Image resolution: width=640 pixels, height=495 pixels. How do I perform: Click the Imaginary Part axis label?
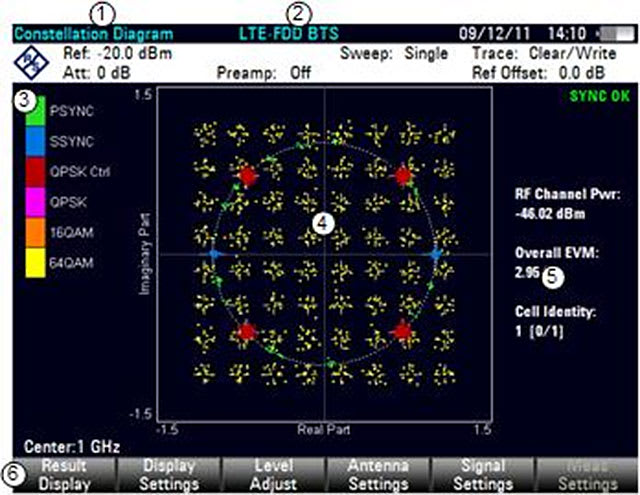coord(144,253)
